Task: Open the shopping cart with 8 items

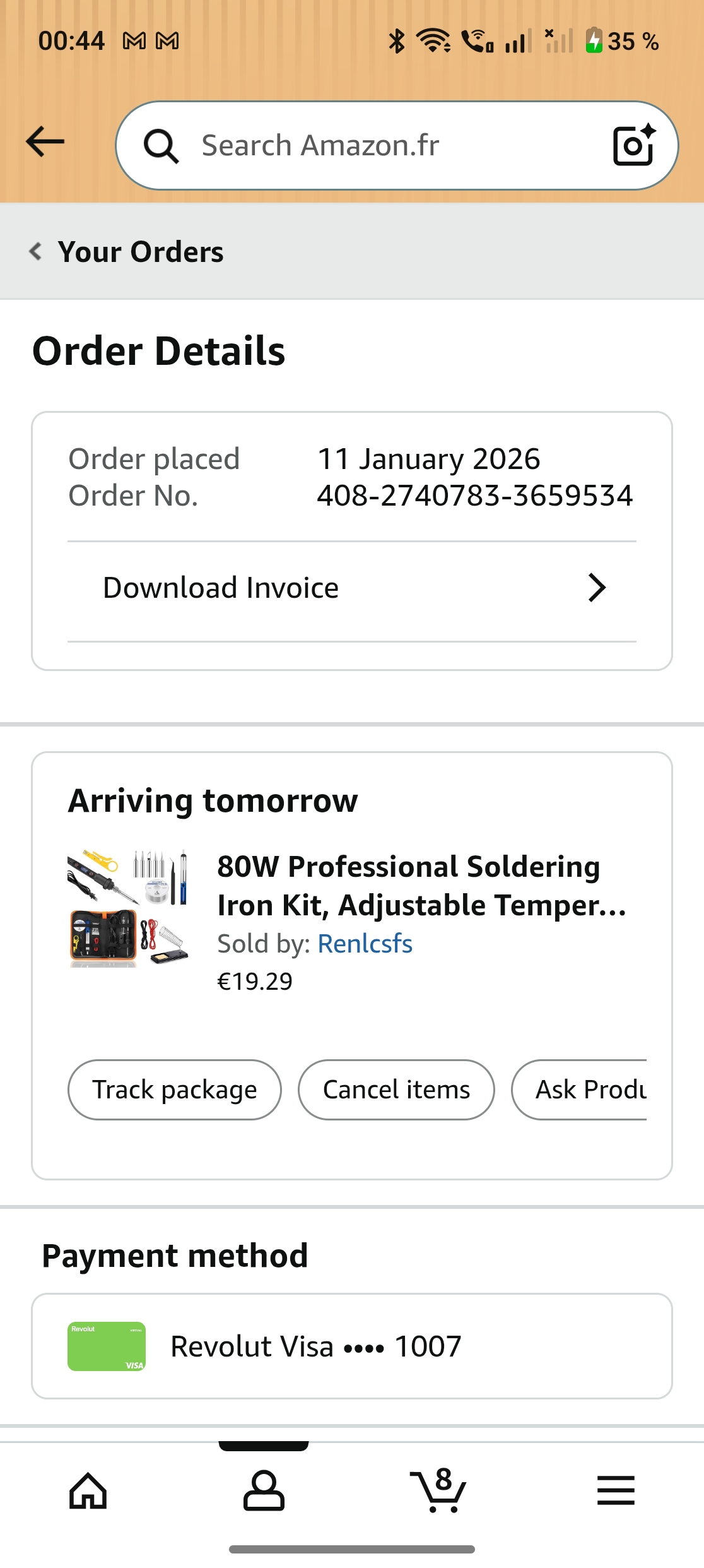Action: tap(439, 1490)
